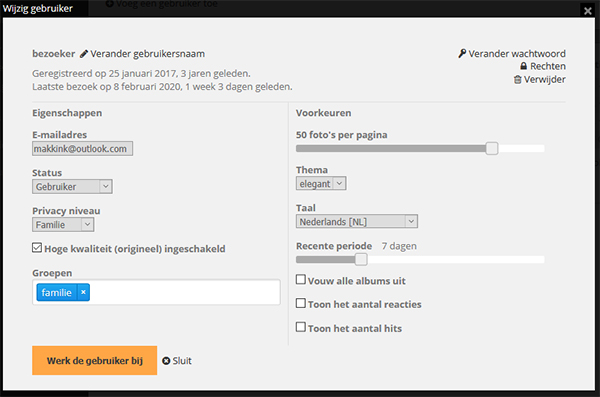Click the Sluit link
Viewport: 600px width, 397px height.
[x=182, y=361]
